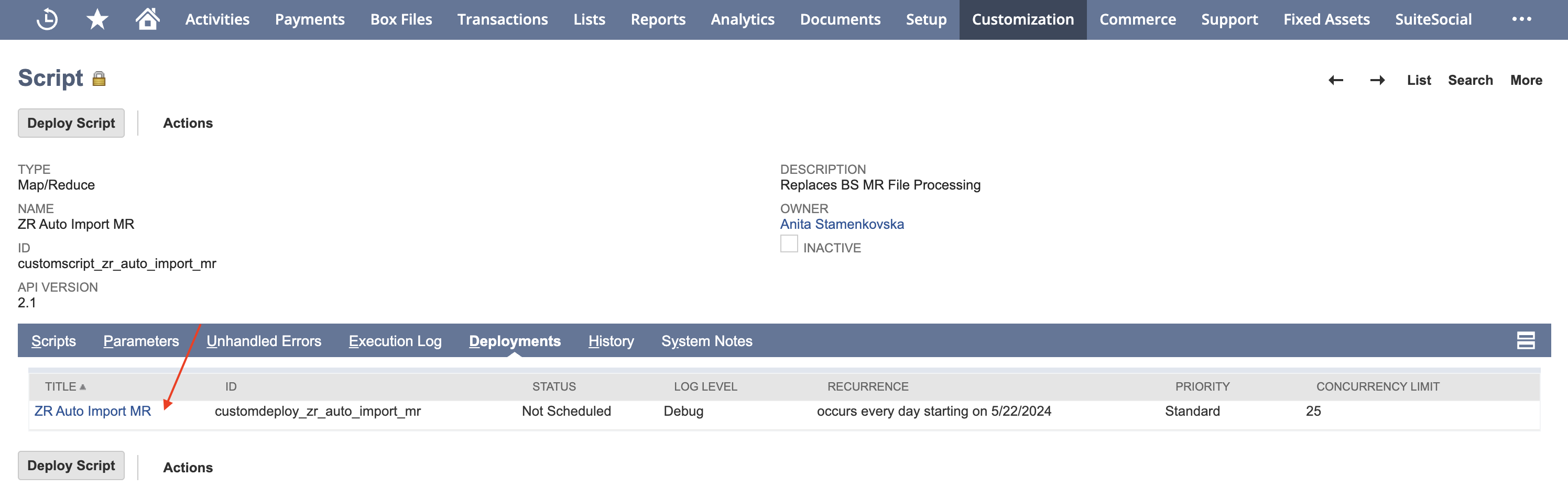Go to Home via house icon

click(x=147, y=19)
